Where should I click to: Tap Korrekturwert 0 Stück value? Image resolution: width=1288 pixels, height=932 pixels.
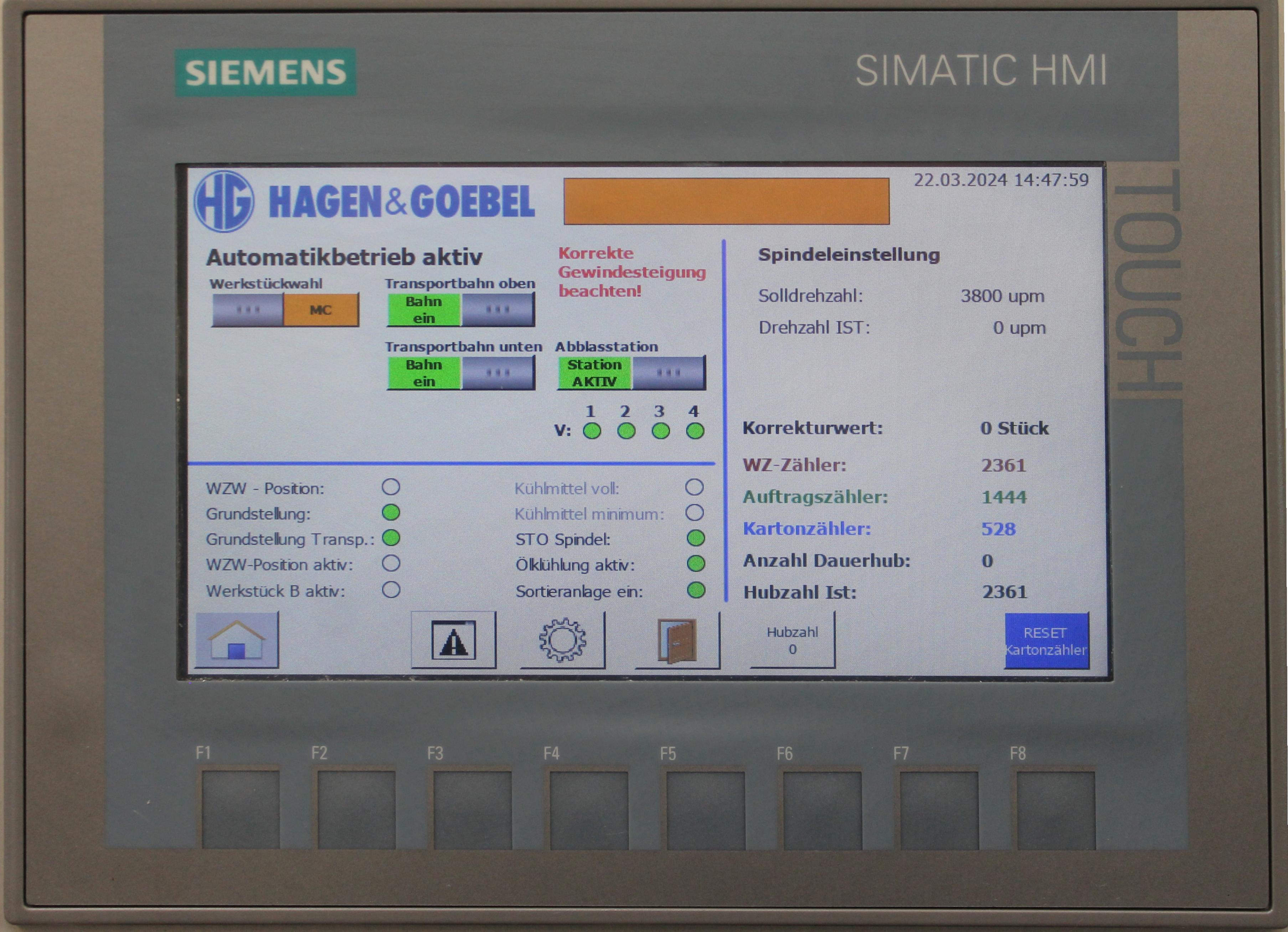tap(1014, 428)
